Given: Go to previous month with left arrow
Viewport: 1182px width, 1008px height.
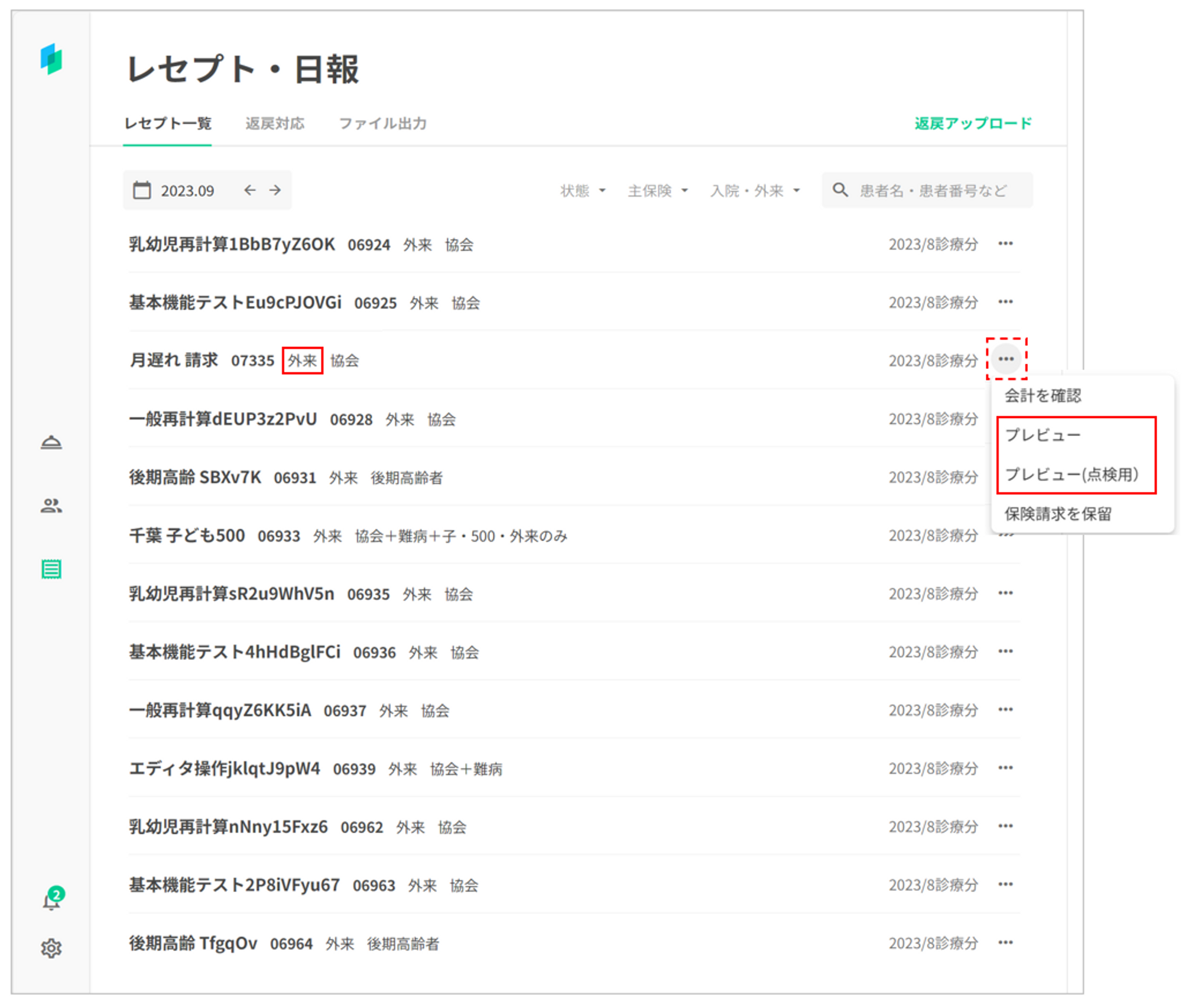Looking at the screenshot, I should [250, 190].
